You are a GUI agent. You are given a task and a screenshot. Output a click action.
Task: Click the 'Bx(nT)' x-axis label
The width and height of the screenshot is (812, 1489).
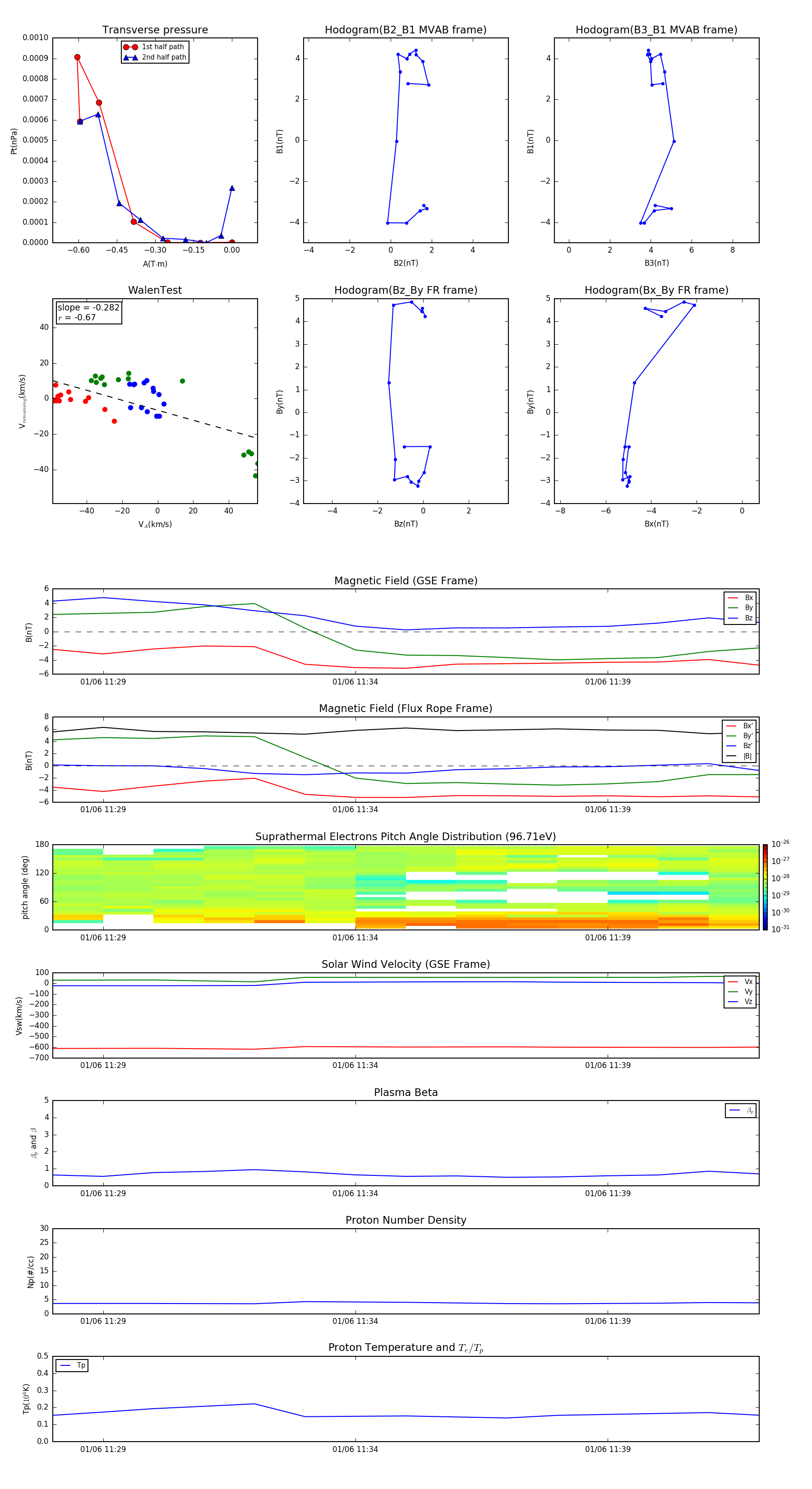(656, 524)
